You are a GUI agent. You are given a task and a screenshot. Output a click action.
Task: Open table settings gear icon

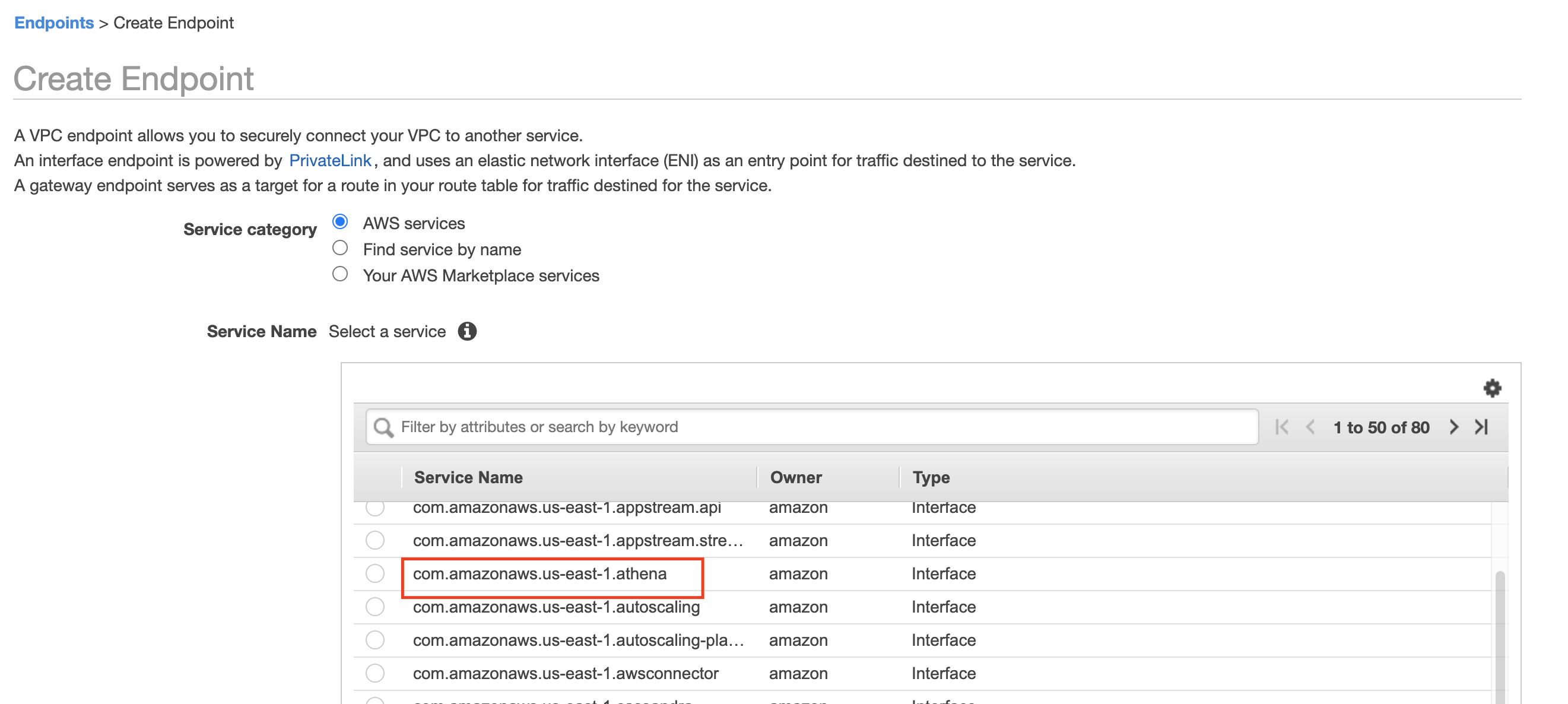(1491, 388)
